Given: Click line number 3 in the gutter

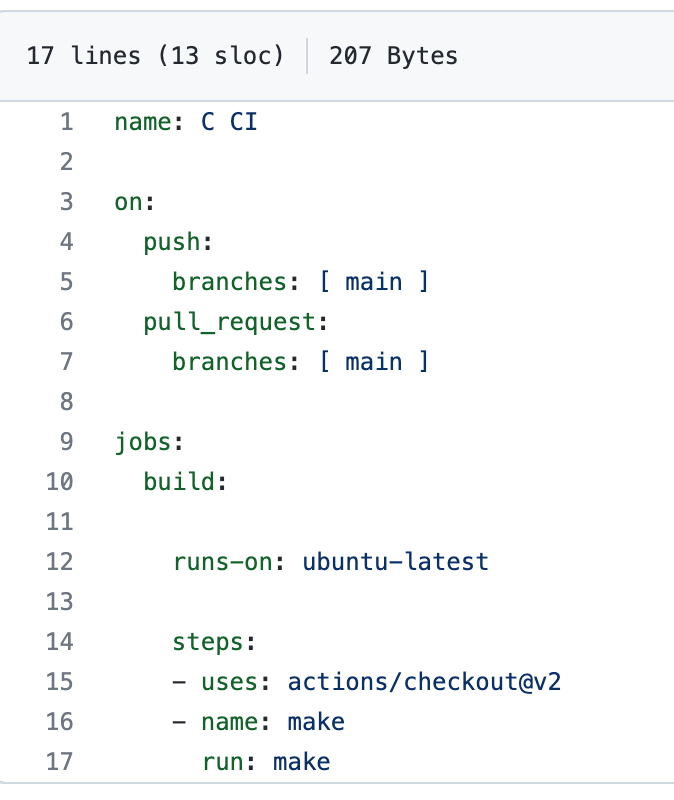Looking at the screenshot, I should click(67, 202).
